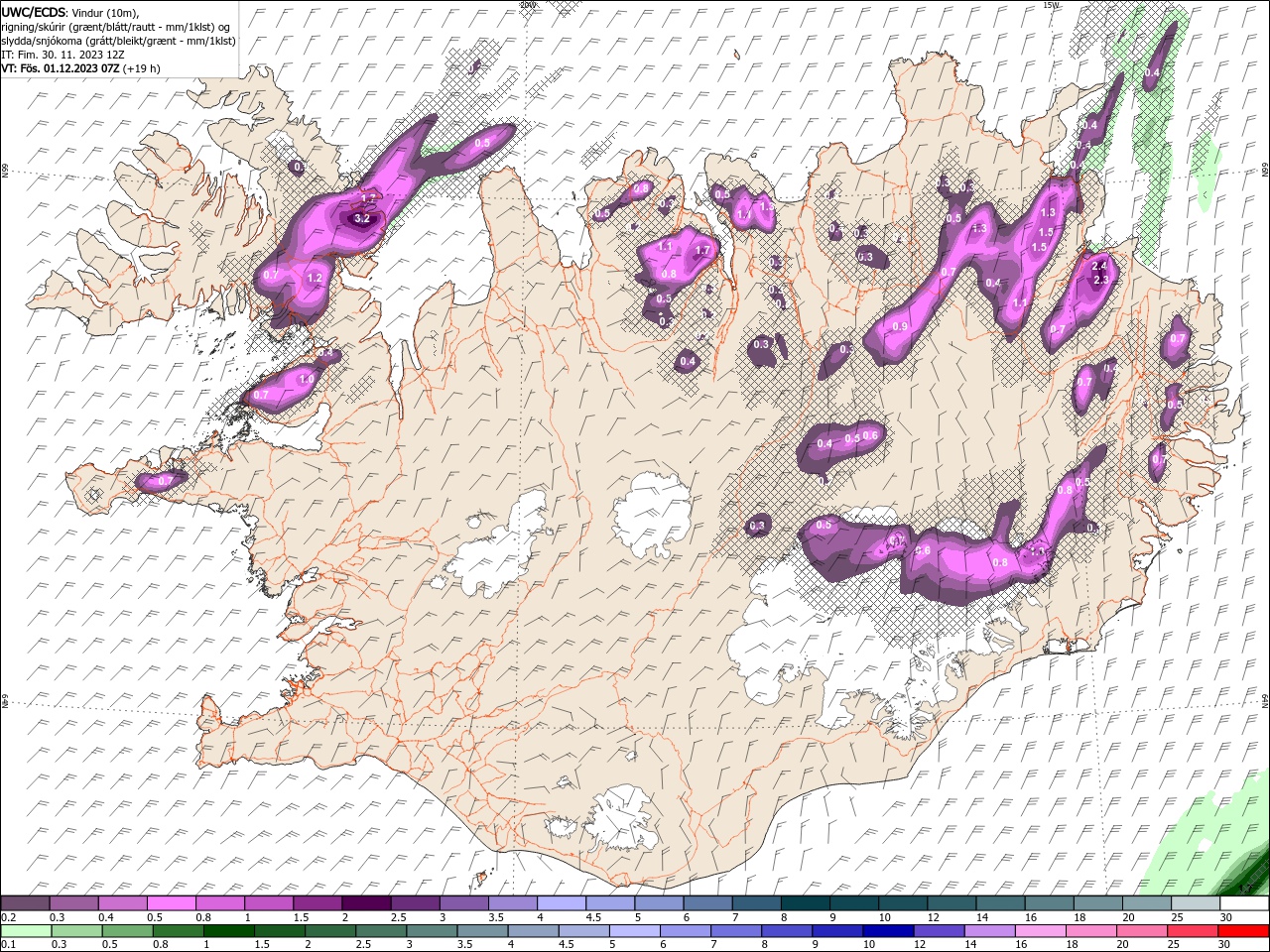Click the palest green 0.1–0.3 swatch in bottom legend row
This screenshot has width=1270, height=952.
(26, 931)
